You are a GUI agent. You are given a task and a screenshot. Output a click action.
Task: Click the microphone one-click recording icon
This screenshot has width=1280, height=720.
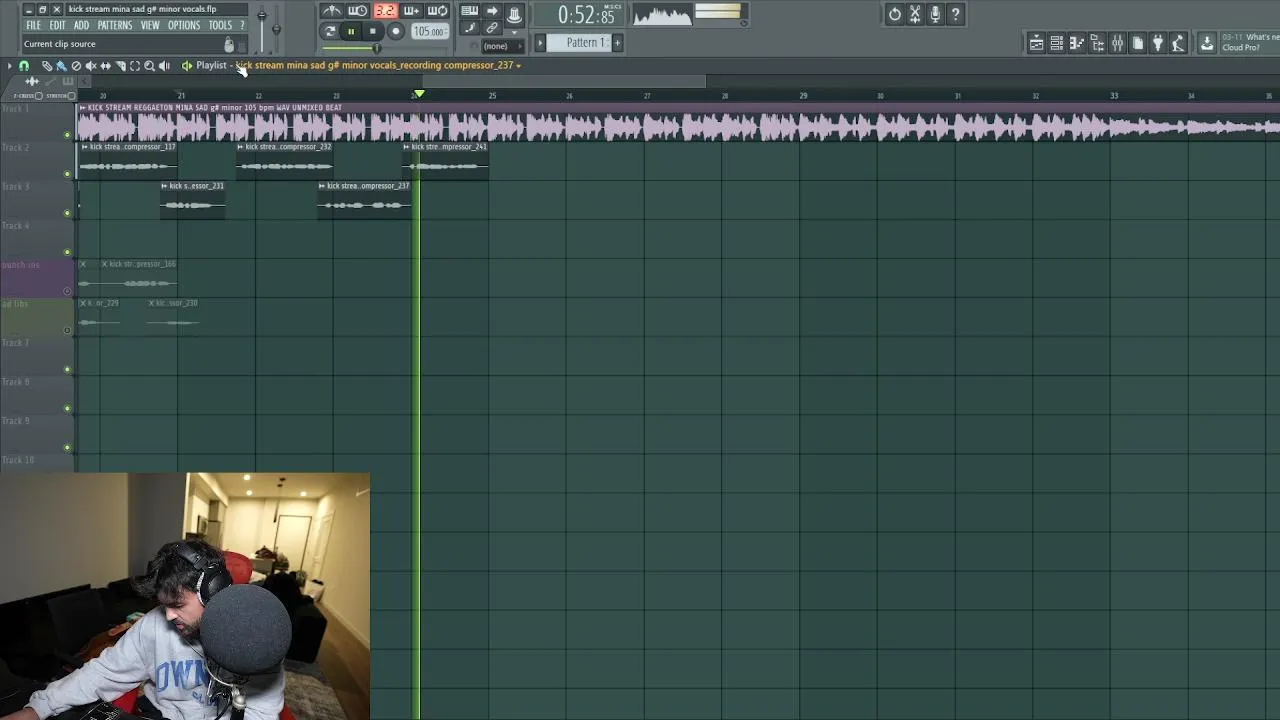pyautogui.click(x=935, y=14)
